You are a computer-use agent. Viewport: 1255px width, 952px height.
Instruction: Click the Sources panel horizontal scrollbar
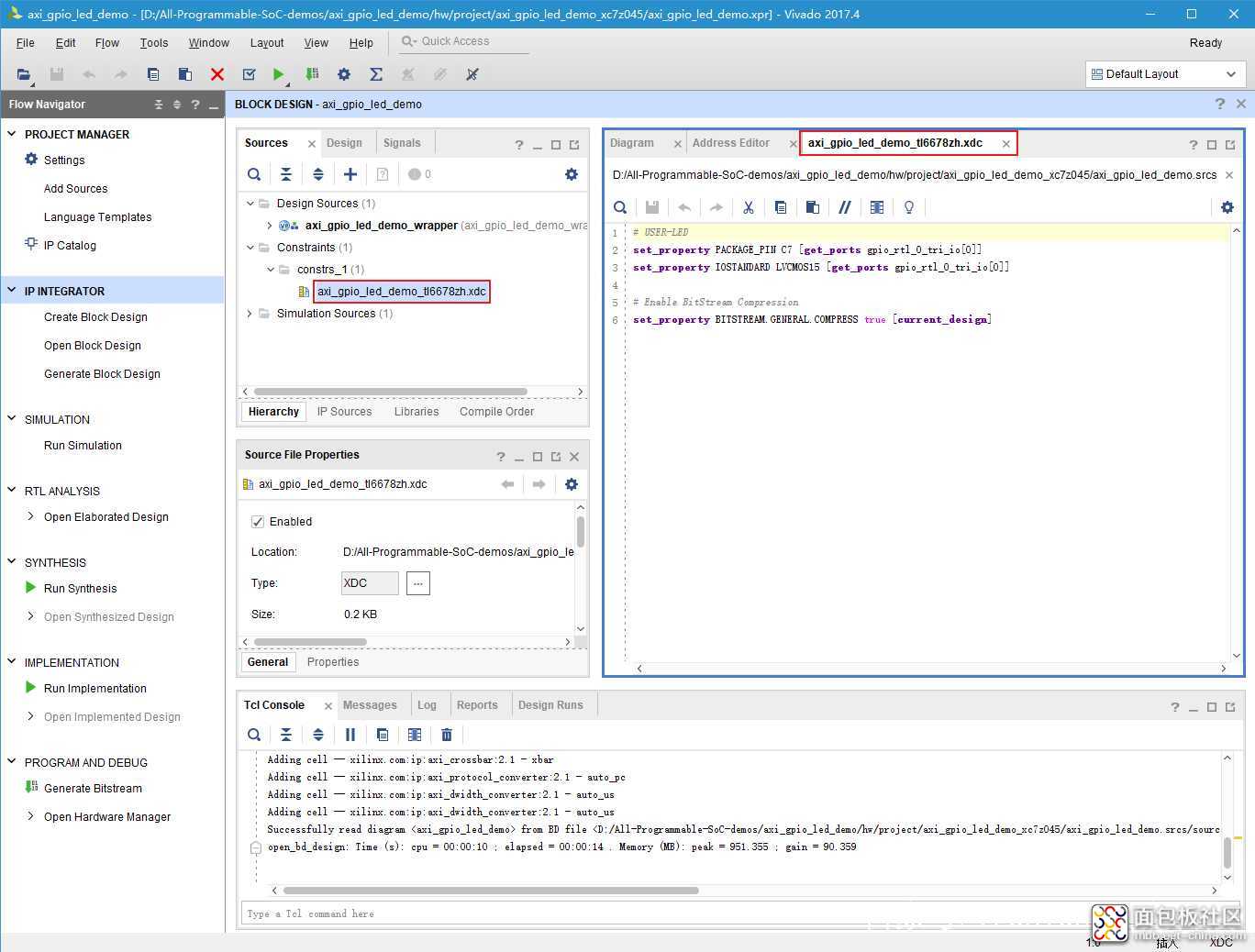coord(390,392)
